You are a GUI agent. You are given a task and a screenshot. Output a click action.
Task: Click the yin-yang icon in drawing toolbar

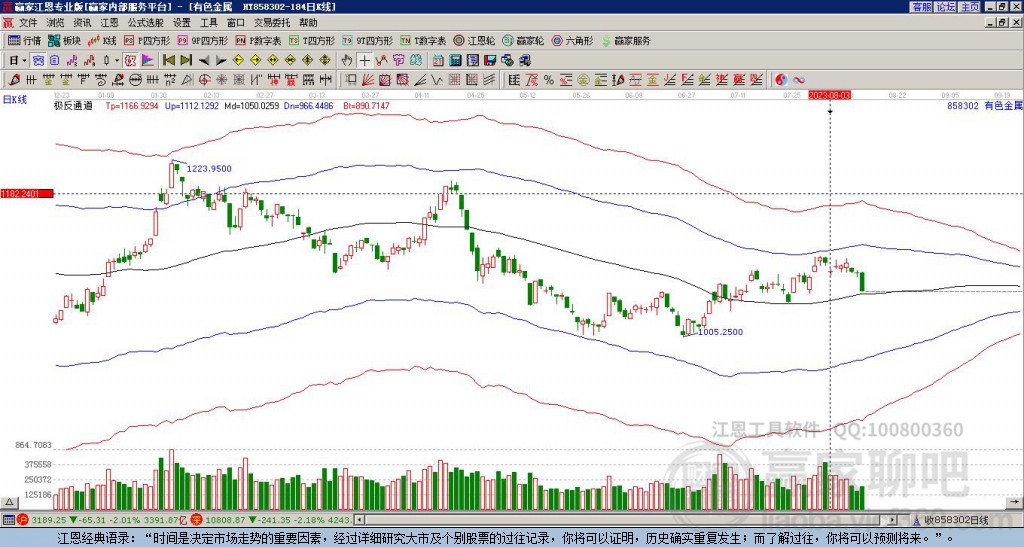click(781, 80)
